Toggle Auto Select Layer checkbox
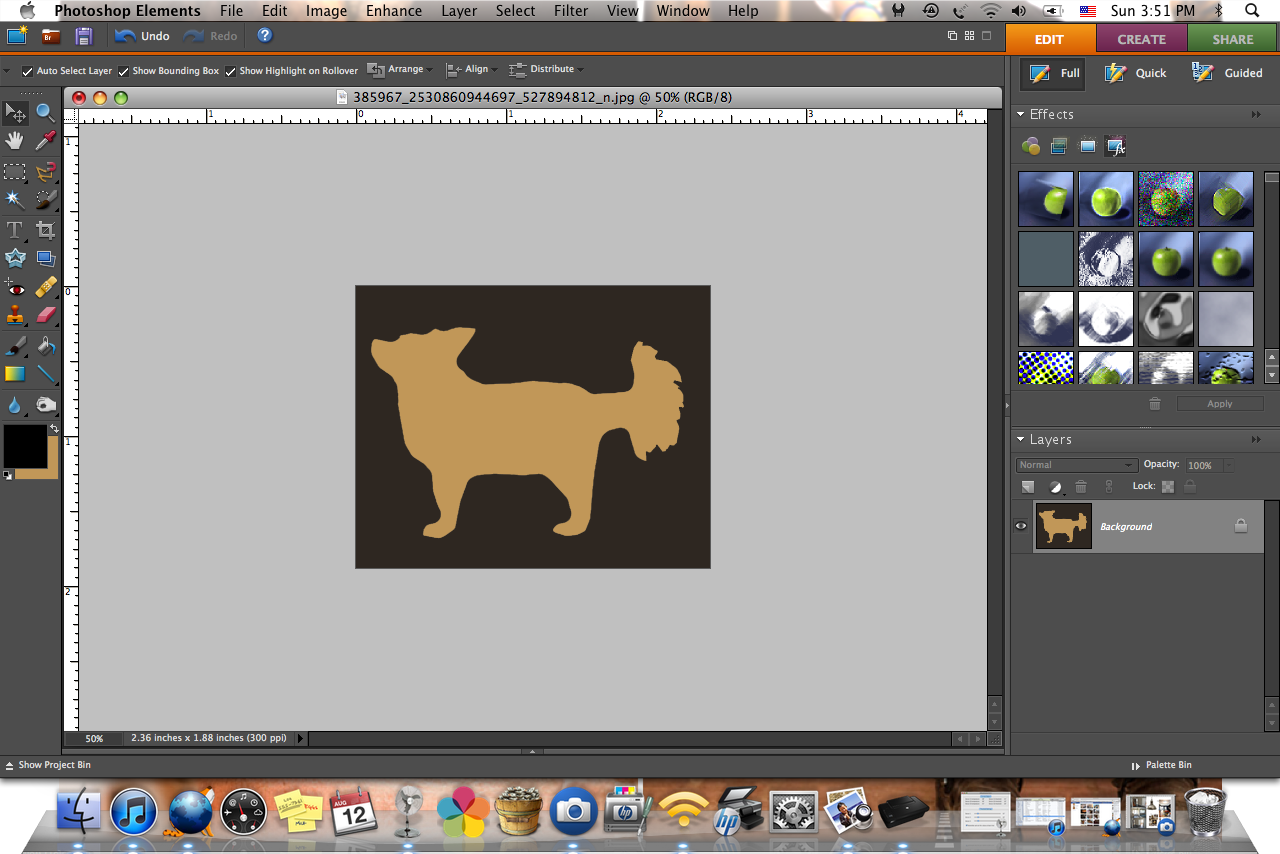Screen dimensions: 1280x854 pyautogui.click(x=27, y=71)
